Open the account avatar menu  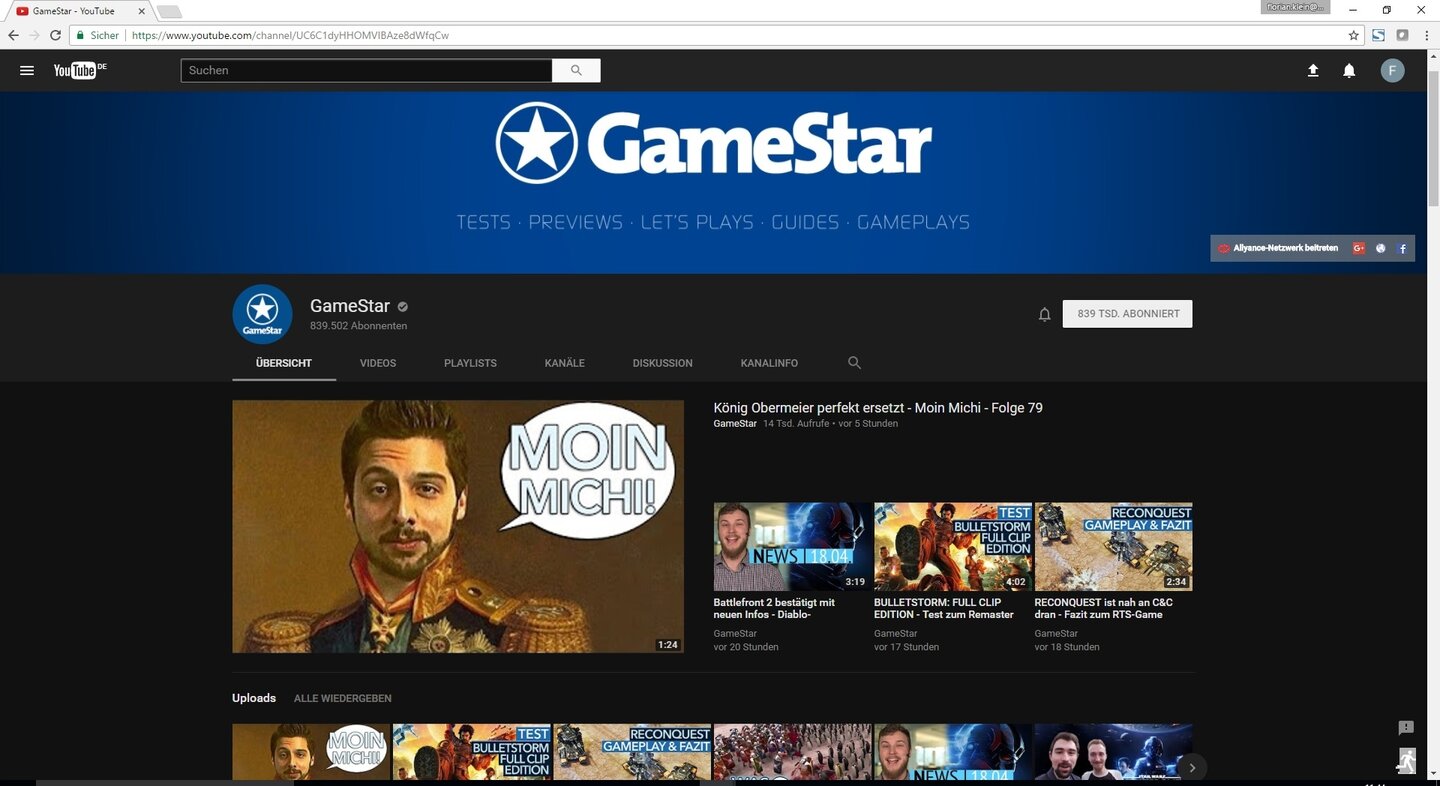[1392, 70]
